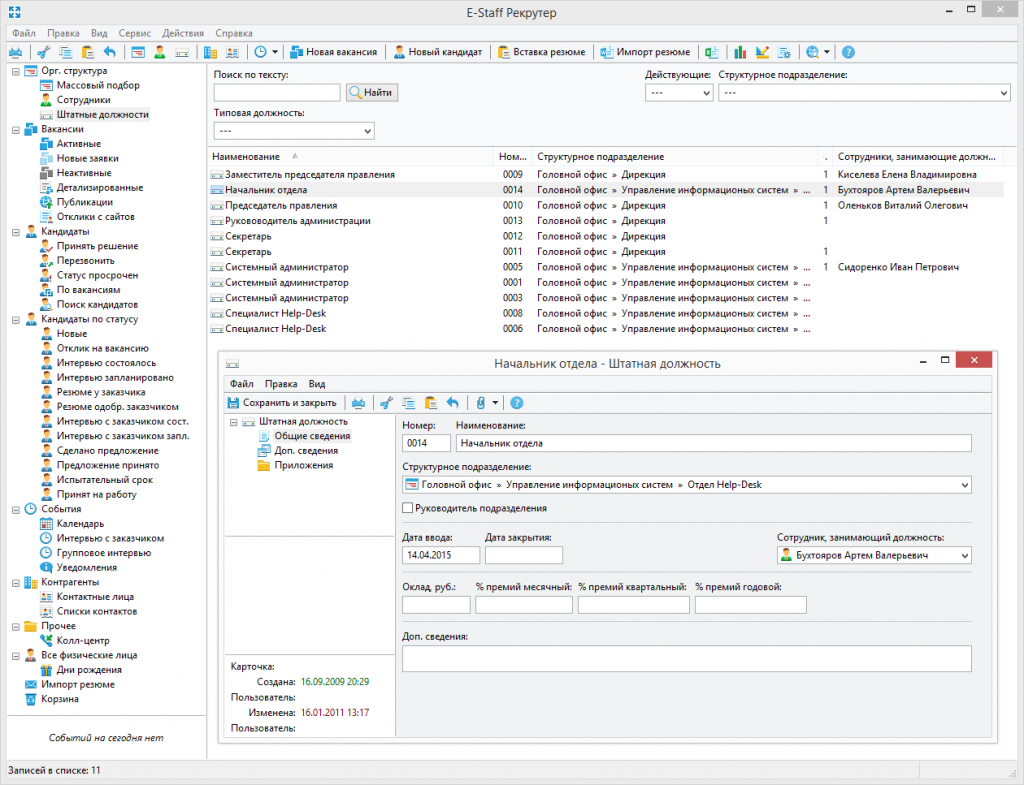Collapse the Кандидаты по статусу tree node
The image size is (1024, 785).
click(x=16, y=319)
